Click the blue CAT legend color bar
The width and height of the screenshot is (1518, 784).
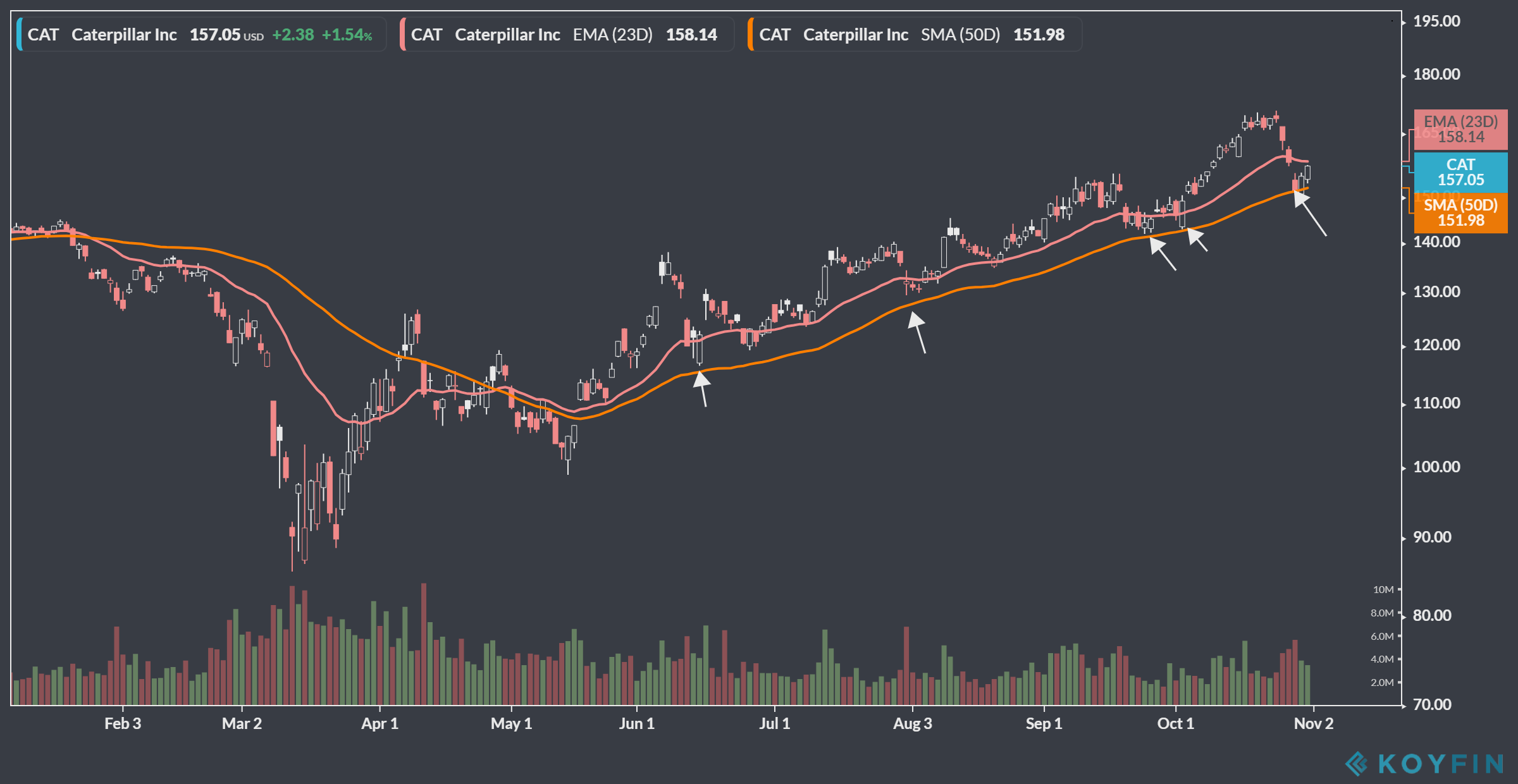pos(20,35)
